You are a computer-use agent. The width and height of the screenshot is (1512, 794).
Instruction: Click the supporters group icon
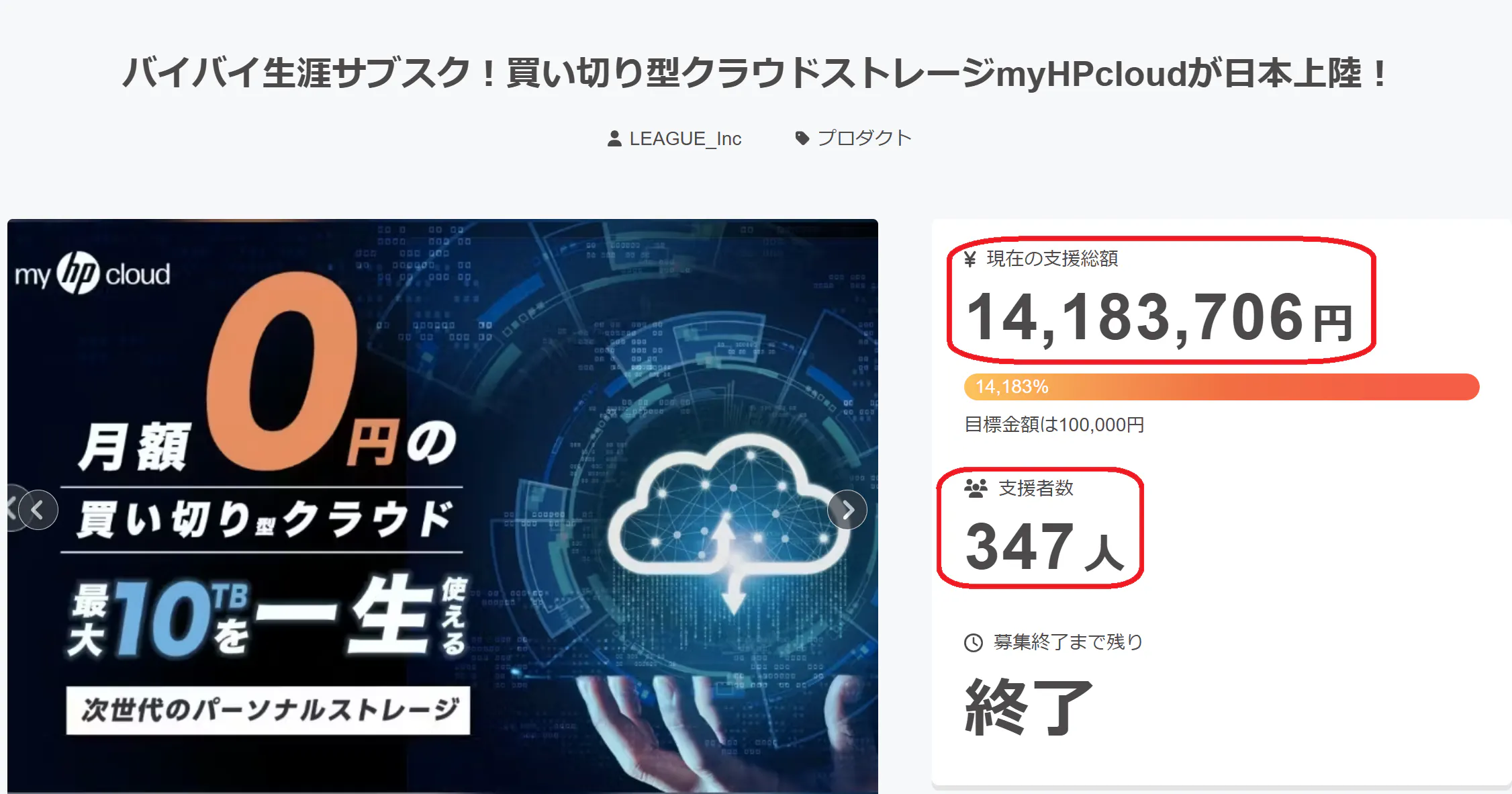pyautogui.click(x=976, y=488)
